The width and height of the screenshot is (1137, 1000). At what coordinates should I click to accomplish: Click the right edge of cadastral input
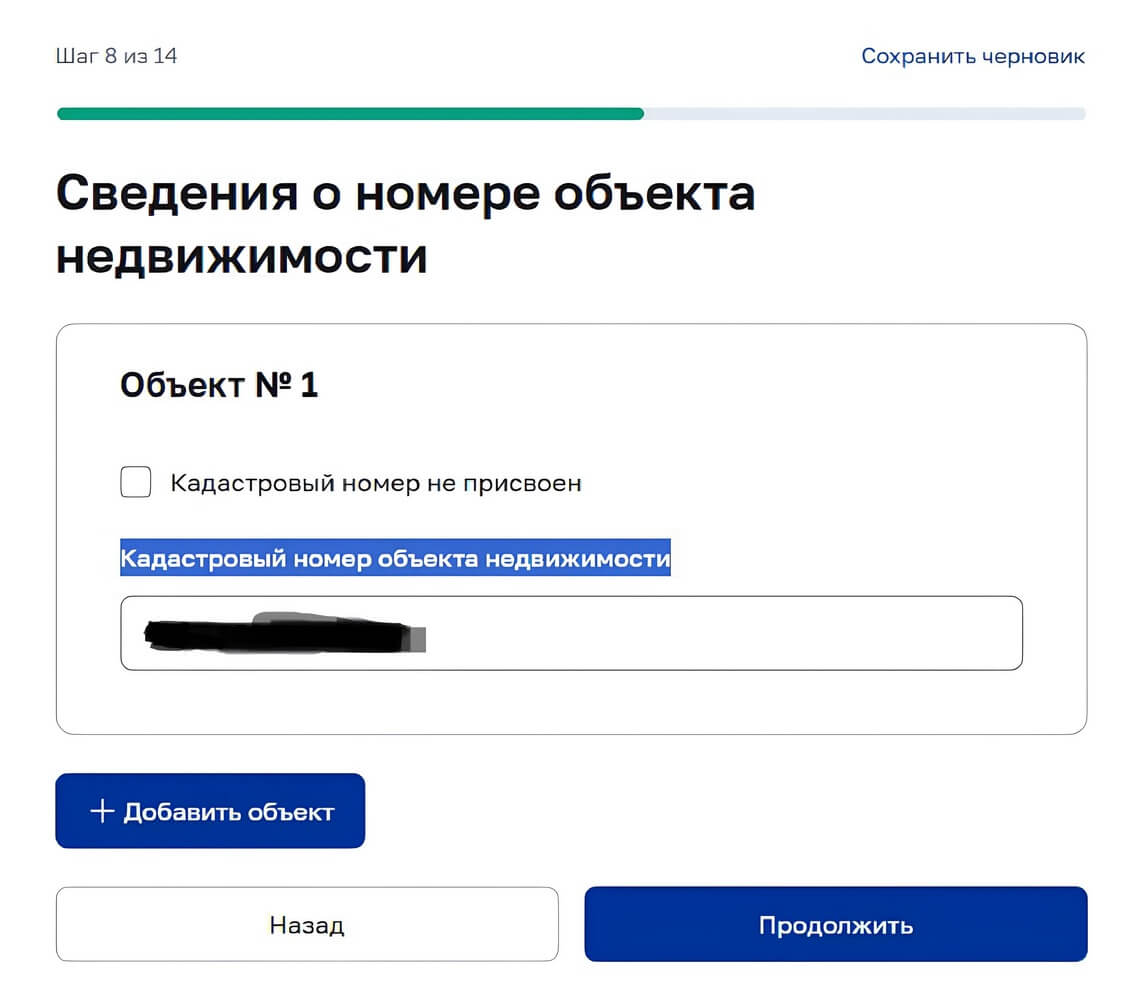click(1000, 633)
